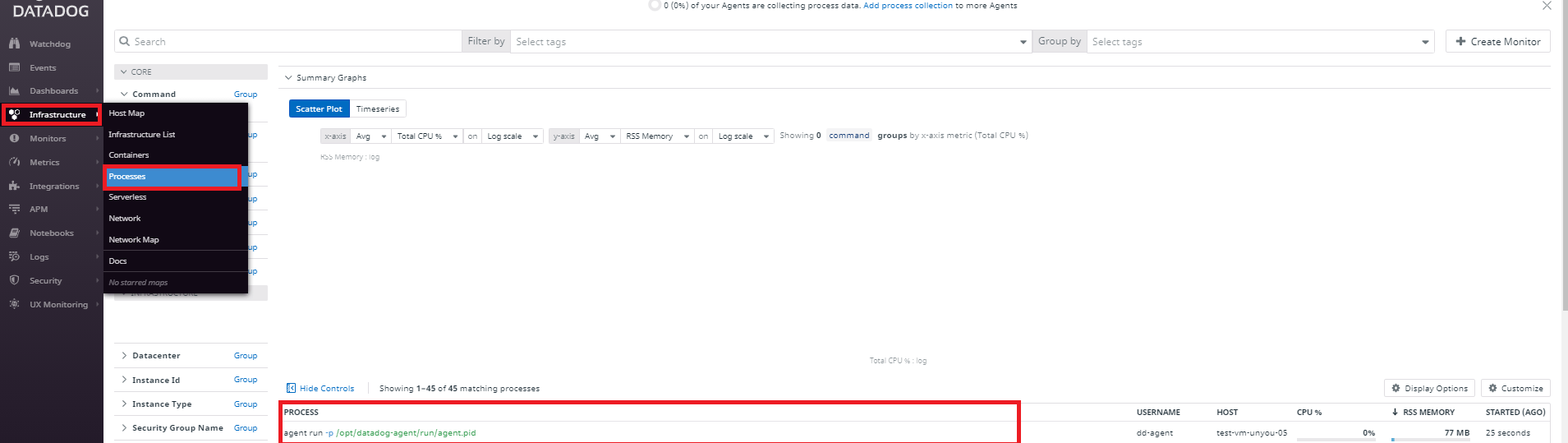Close the agents notification banner

click(x=1547, y=6)
